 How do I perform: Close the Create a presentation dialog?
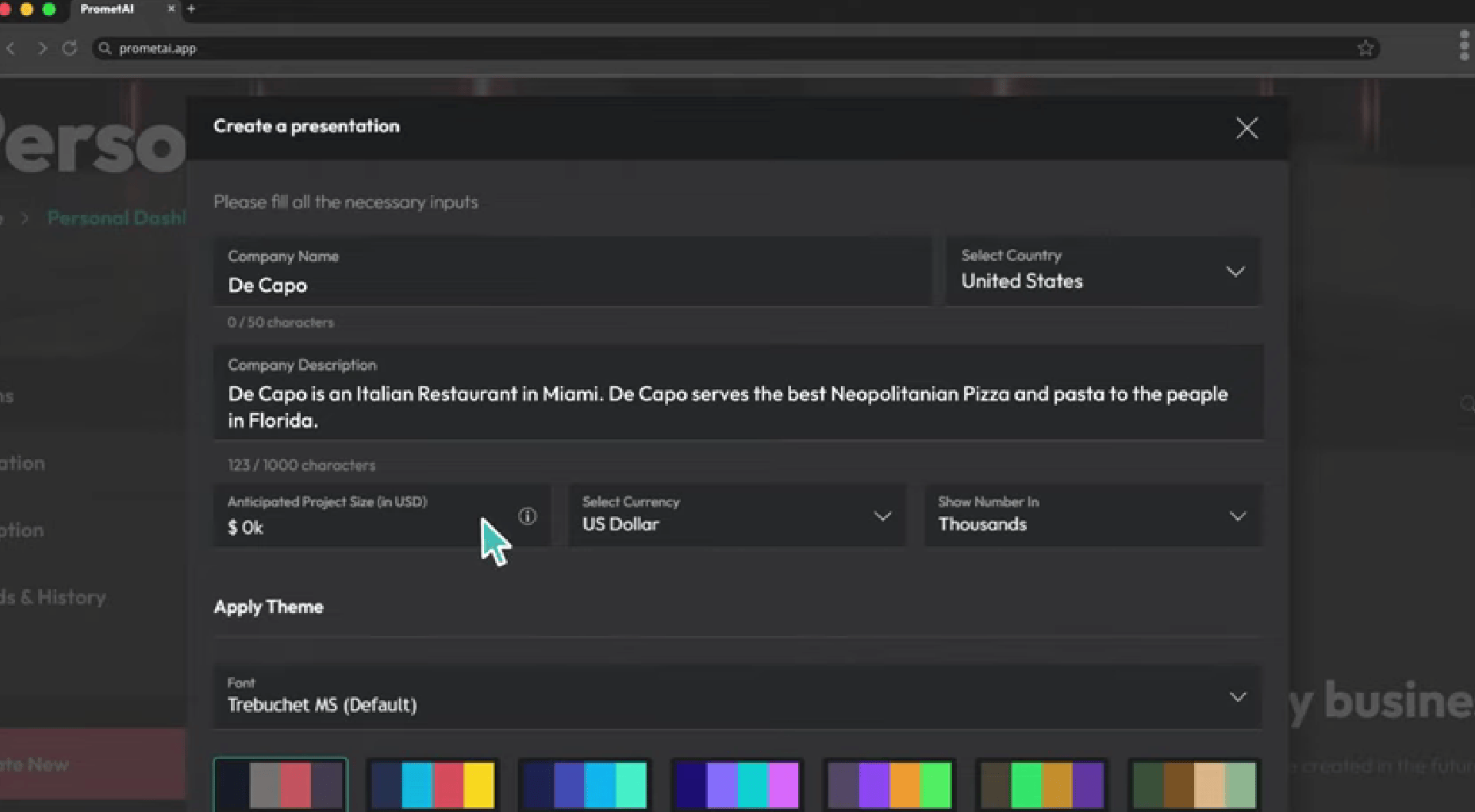click(1246, 128)
